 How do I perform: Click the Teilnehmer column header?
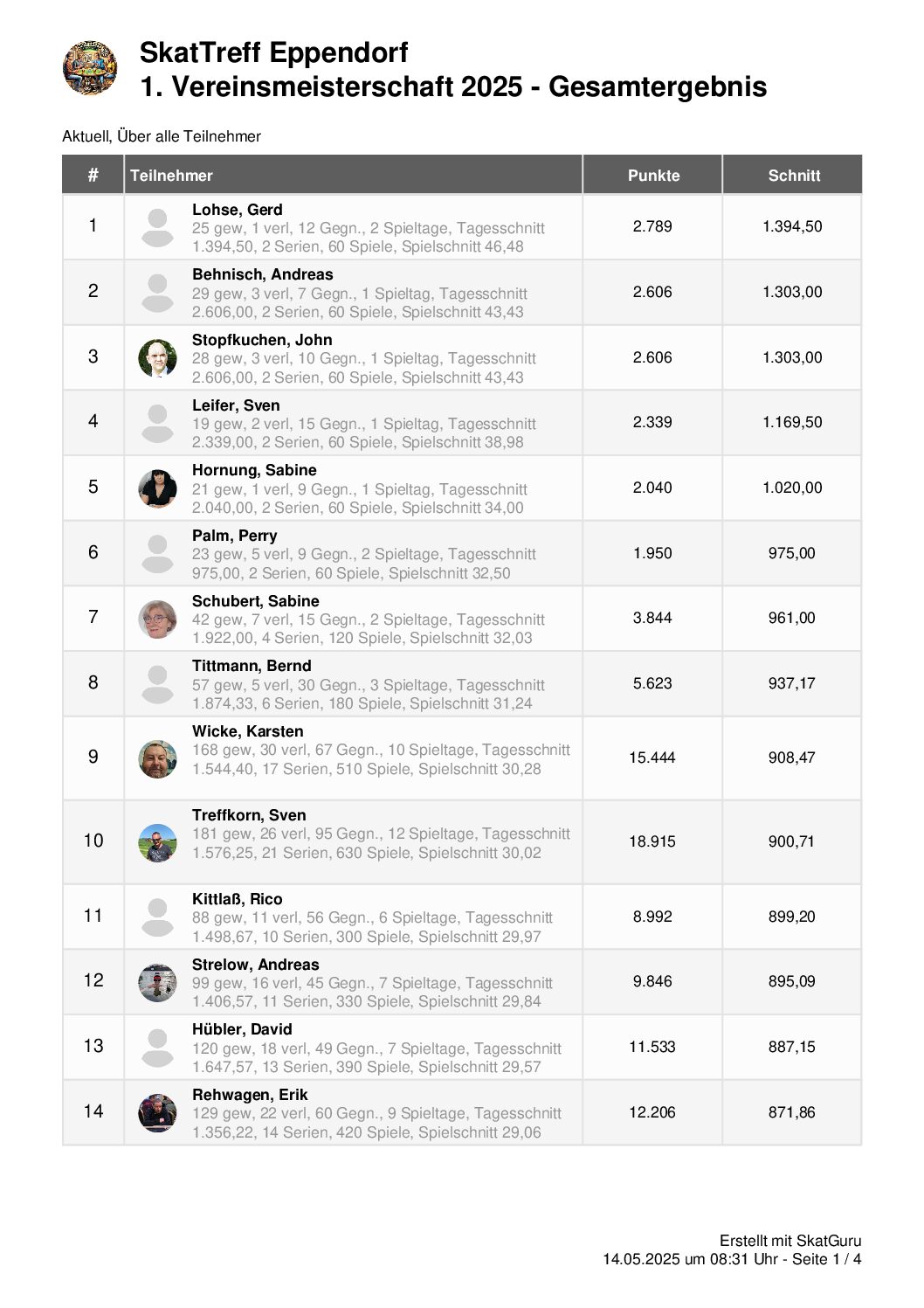pyautogui.click(x=171, y=176)
